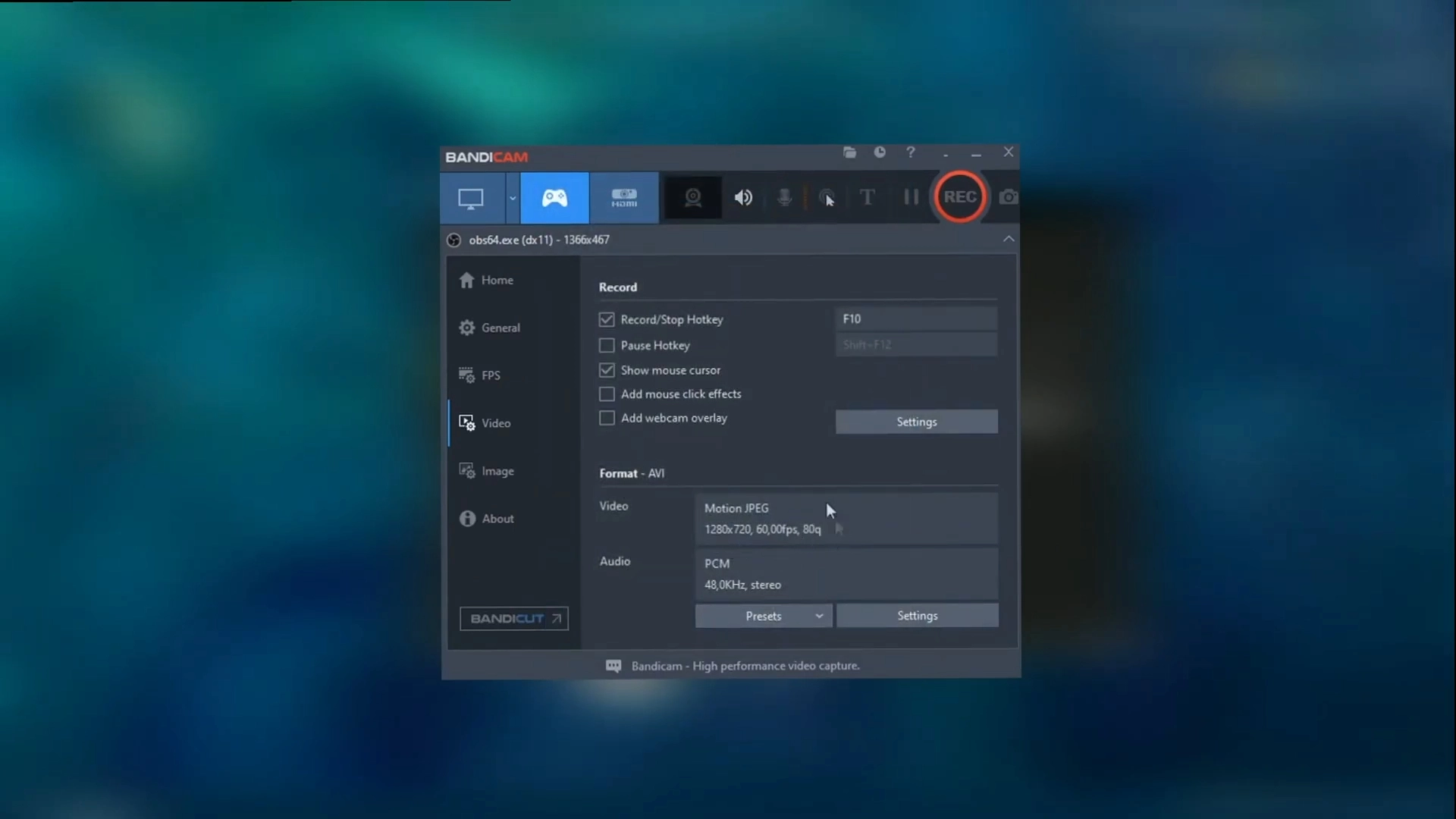The width and height of the screenshot is (1456, 819).
Task: Toggle the webcam overlay icon in toolbar
Action: [693, 198]
